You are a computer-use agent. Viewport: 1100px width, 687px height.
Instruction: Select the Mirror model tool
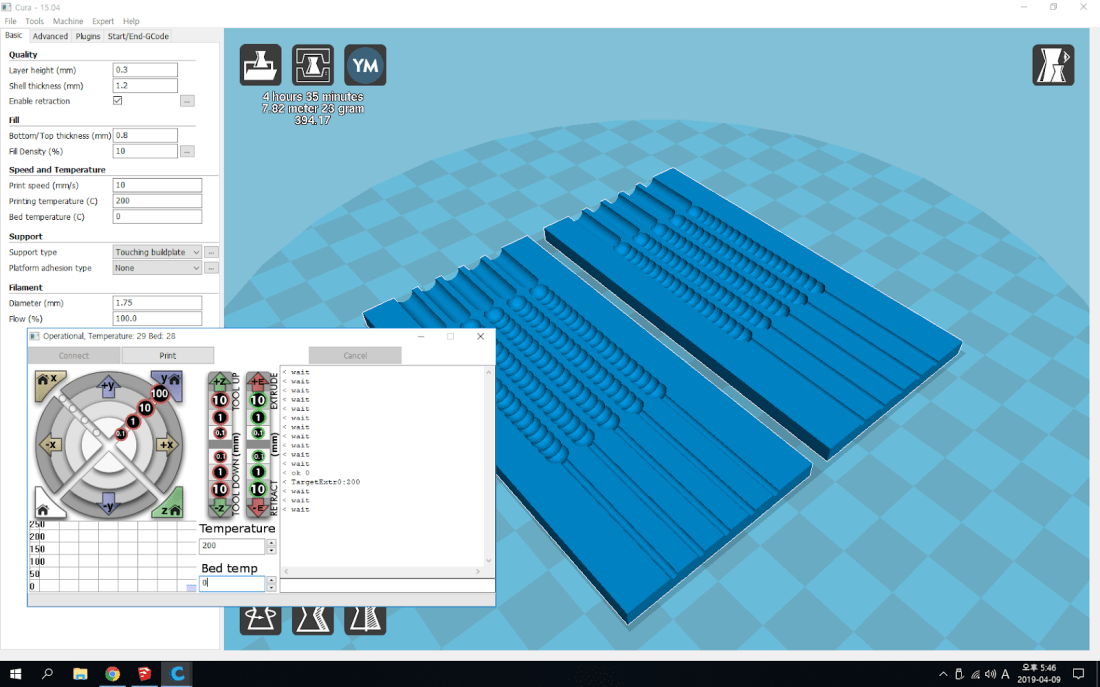[x=365, y=619]
